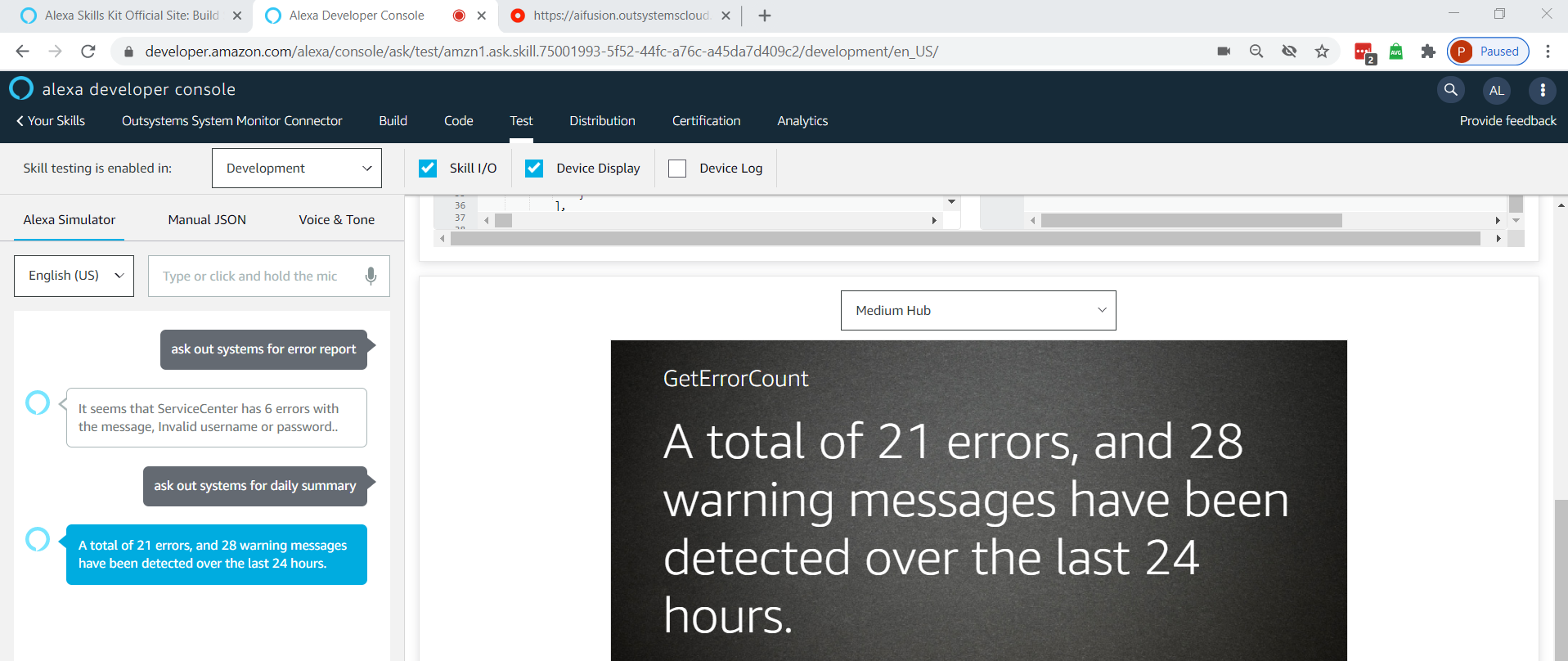Open the Extensions puzzle icon
This screenshot has width=1568, height=661.
pyautogui.click(x=1428, y=52)
